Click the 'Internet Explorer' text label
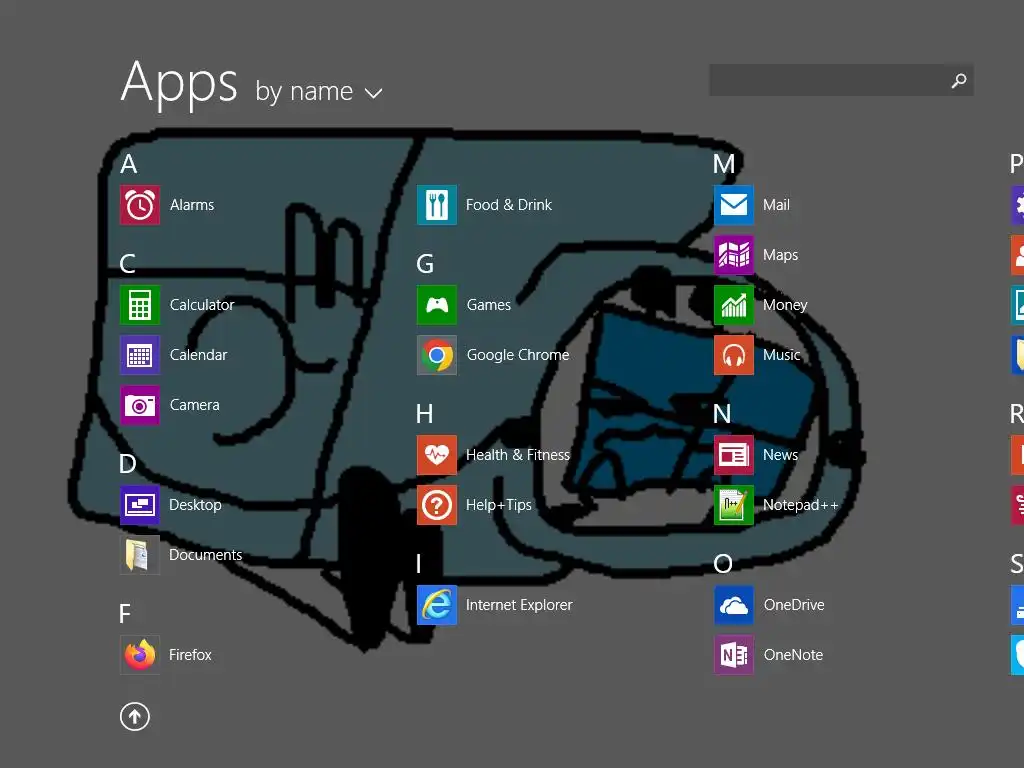1024x768 pixels. 519,605
